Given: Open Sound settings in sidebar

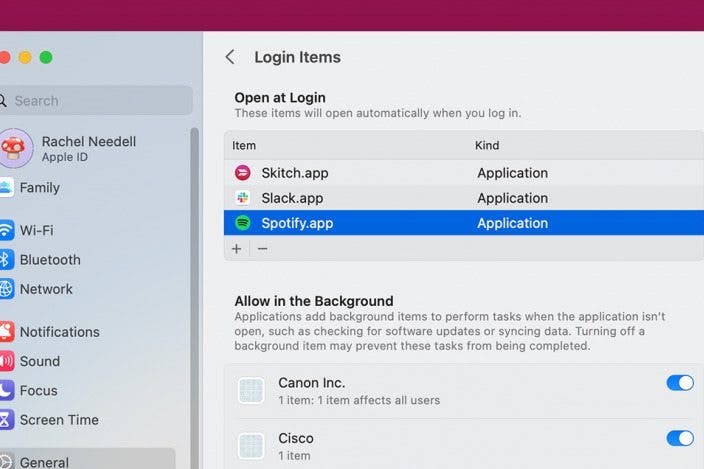Looking at the screenshot, I should pyautogui.click(x=40, y=361).
